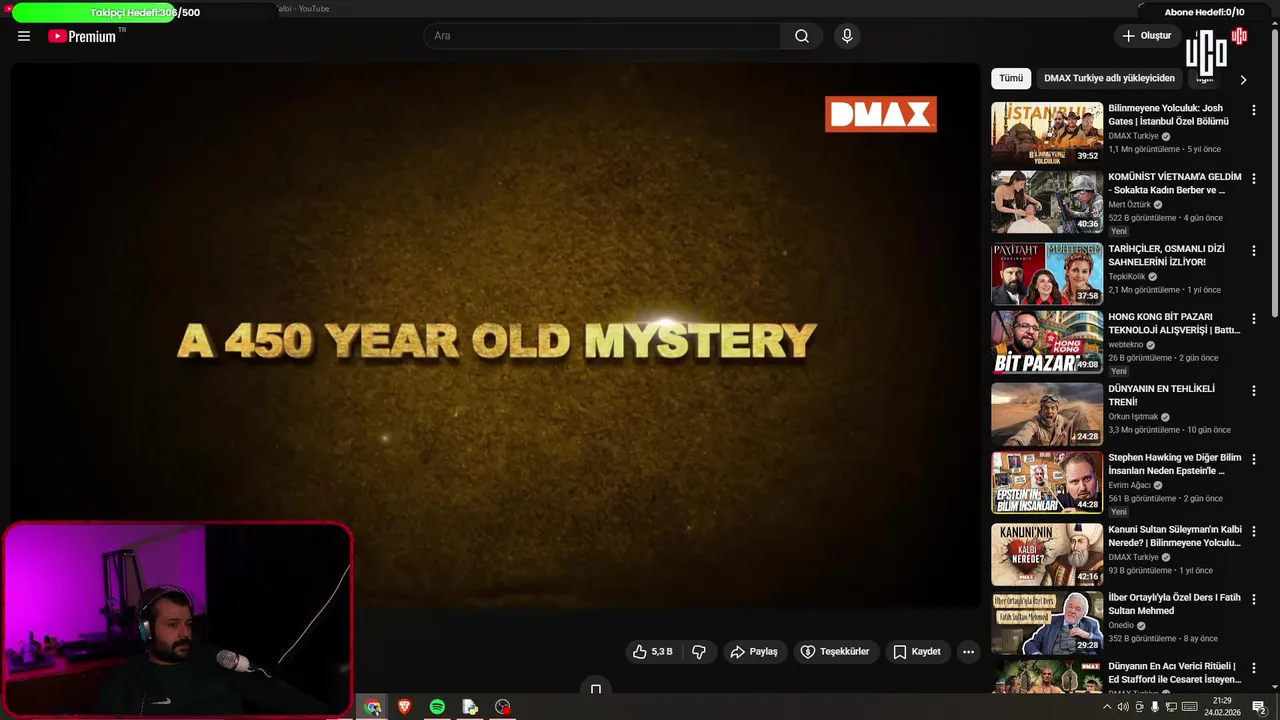1280x720 pixels.
Task: Open Komünist Vietnam'a Geldim video thumbnail
Action: 1047,201
